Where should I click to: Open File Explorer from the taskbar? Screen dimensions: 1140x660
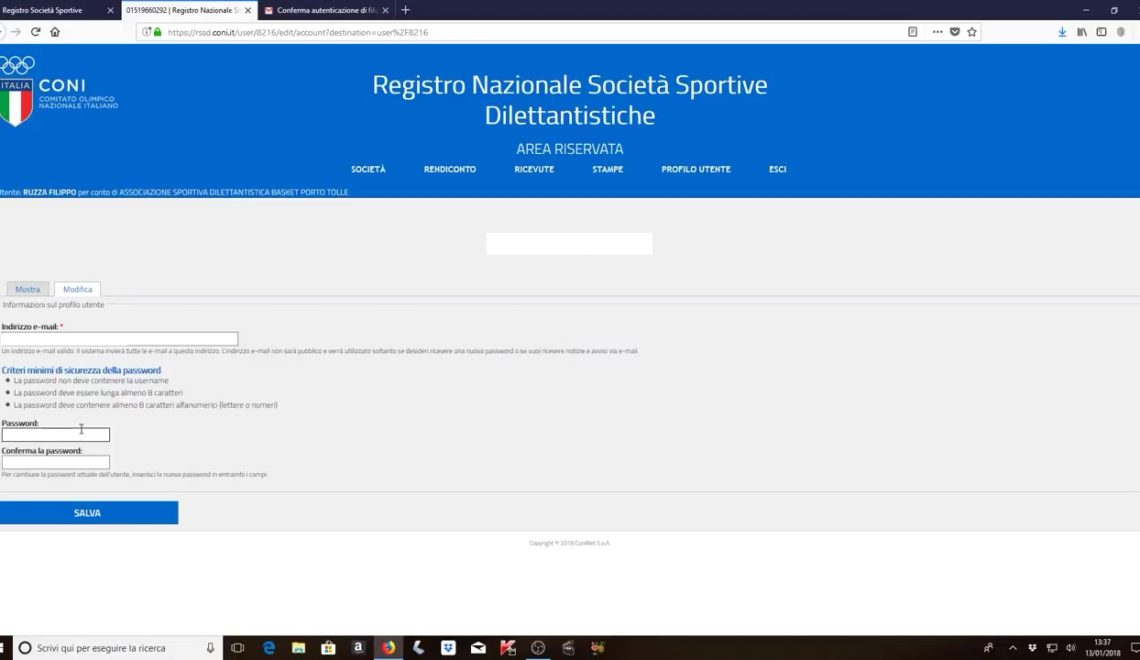click(x=298, y=648)
